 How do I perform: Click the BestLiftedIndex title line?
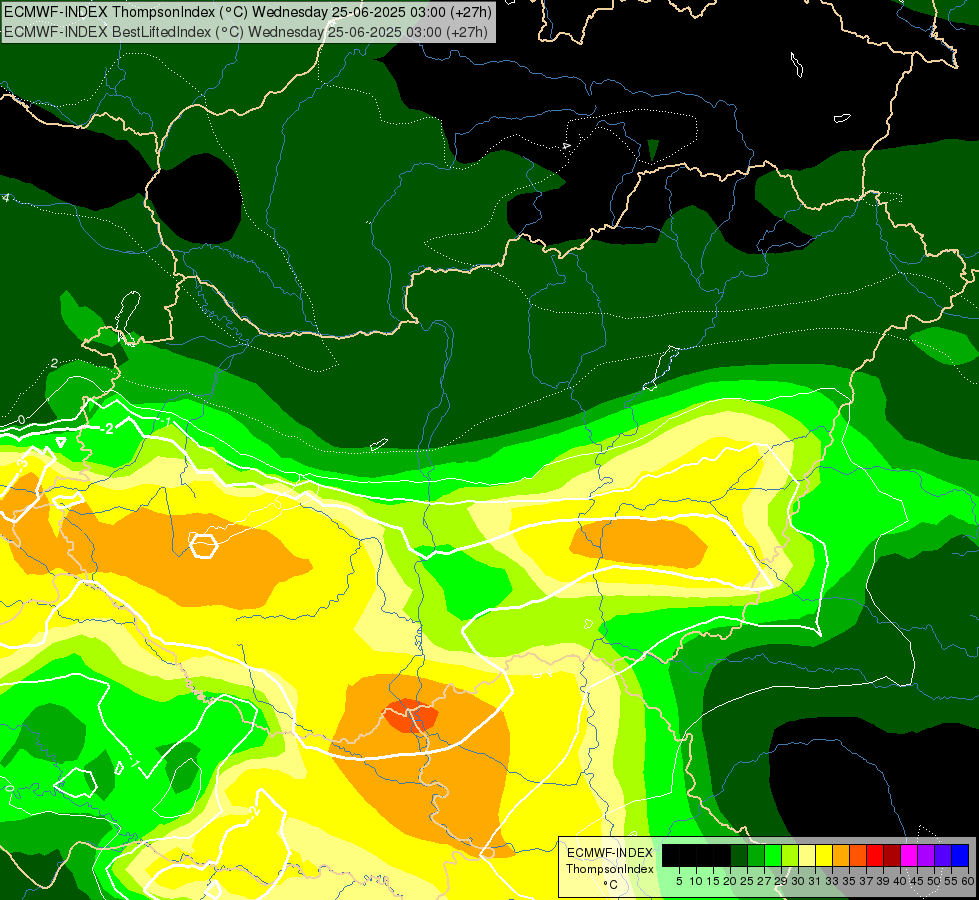click(245, 32)
